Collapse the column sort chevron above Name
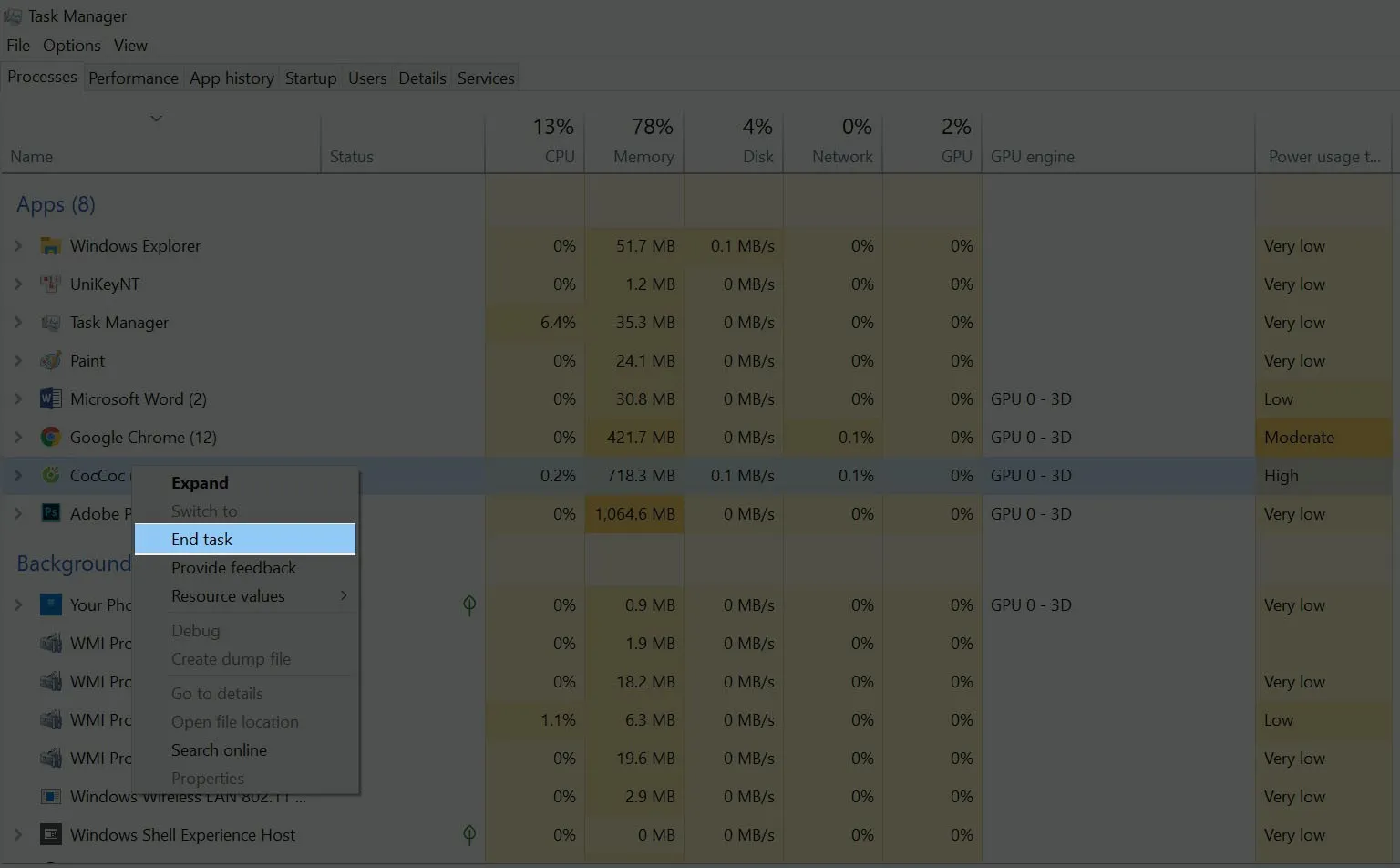 click(156, 119)
